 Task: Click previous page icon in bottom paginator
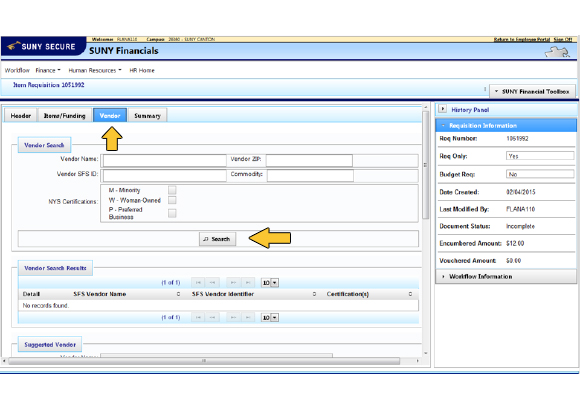tap(212, 317)
